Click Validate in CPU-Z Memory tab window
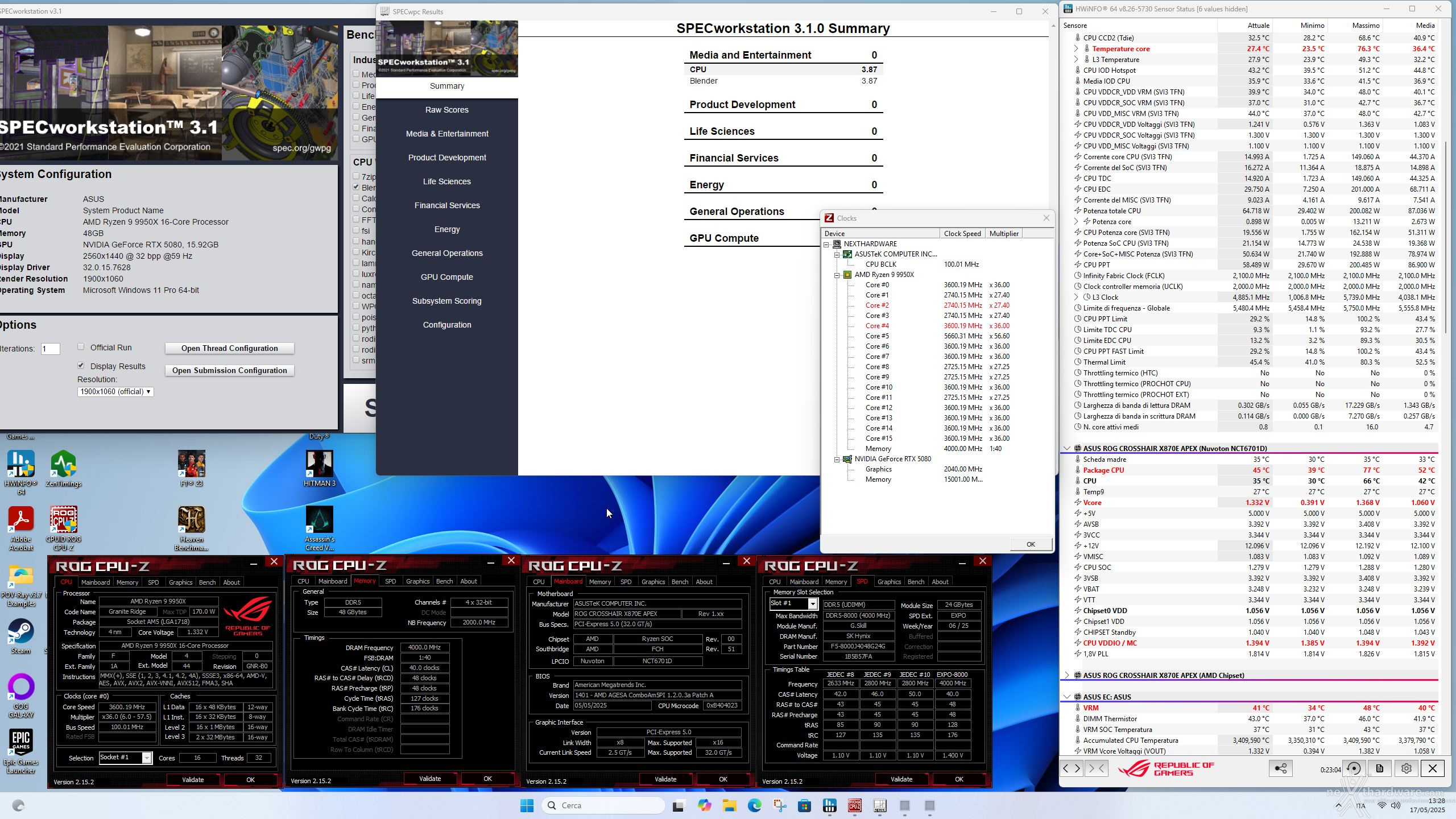 point(430,779)
